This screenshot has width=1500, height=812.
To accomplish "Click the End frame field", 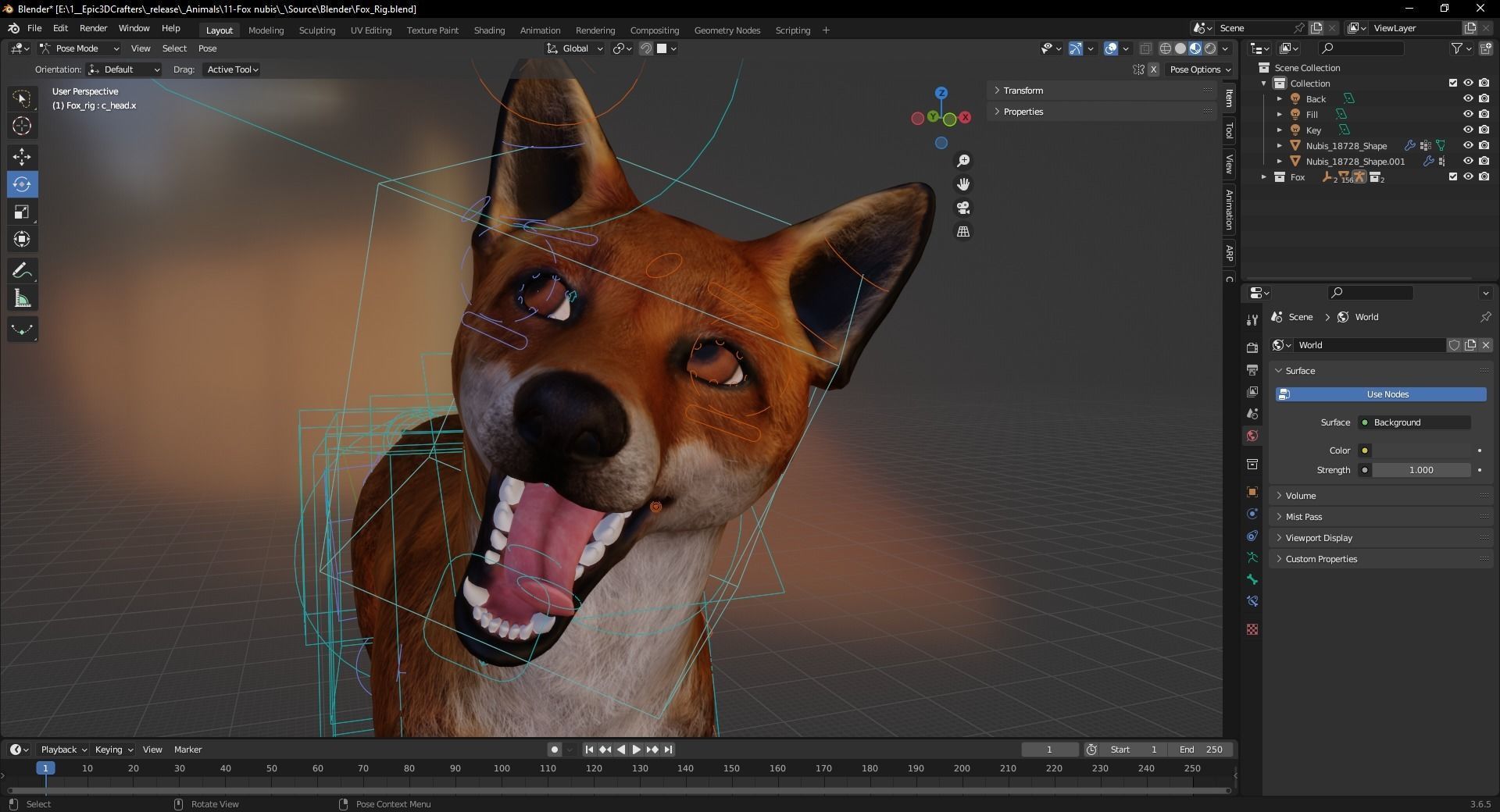I will pyautogui.click(x=1201, y=750).
